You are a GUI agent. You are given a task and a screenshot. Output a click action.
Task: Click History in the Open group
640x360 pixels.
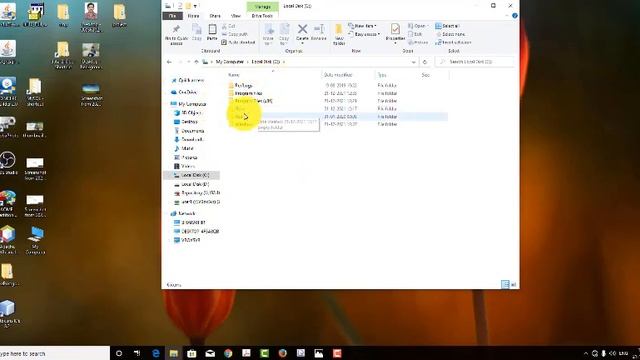(x=418, y=42)
